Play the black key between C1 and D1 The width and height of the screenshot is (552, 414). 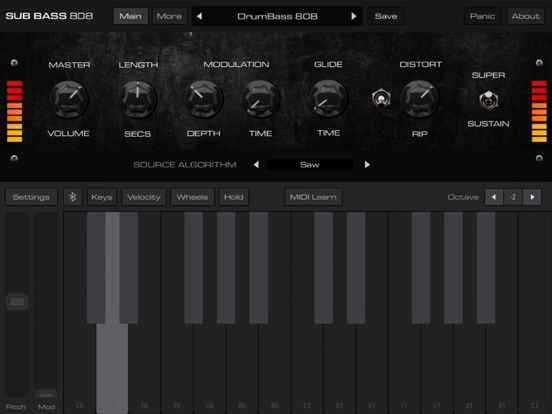pyautogui.click(x=323, y=268)
